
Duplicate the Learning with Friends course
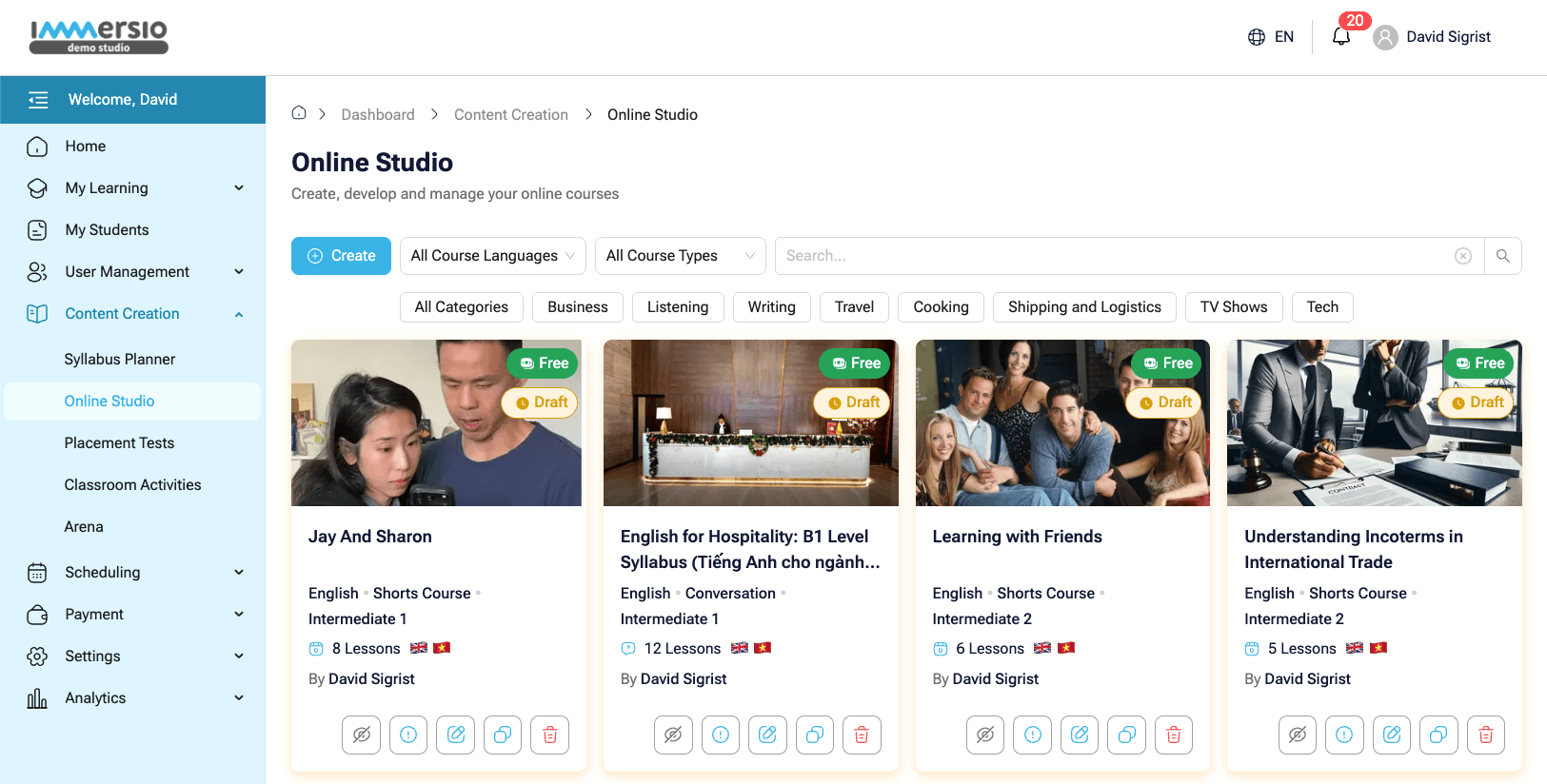(x=1126, y=735)
